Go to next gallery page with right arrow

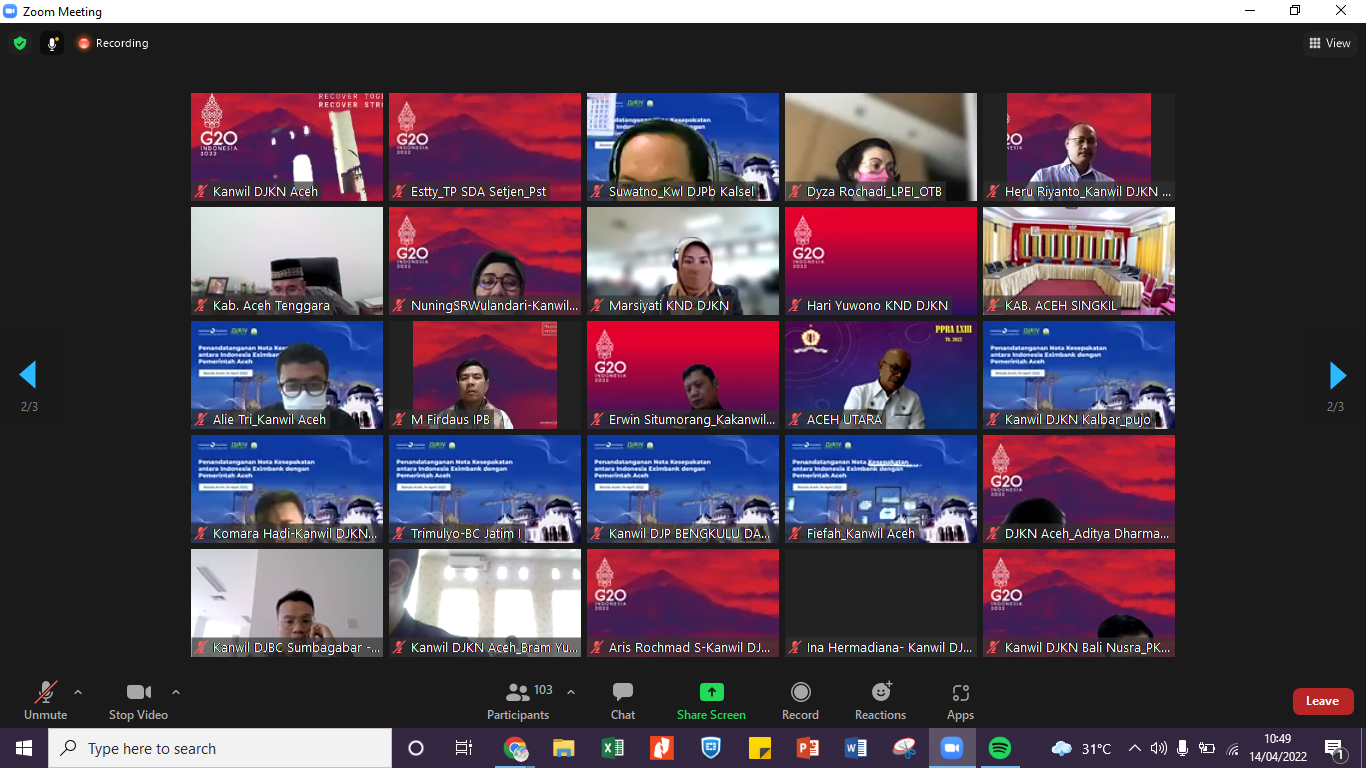tap(1337, 375)
